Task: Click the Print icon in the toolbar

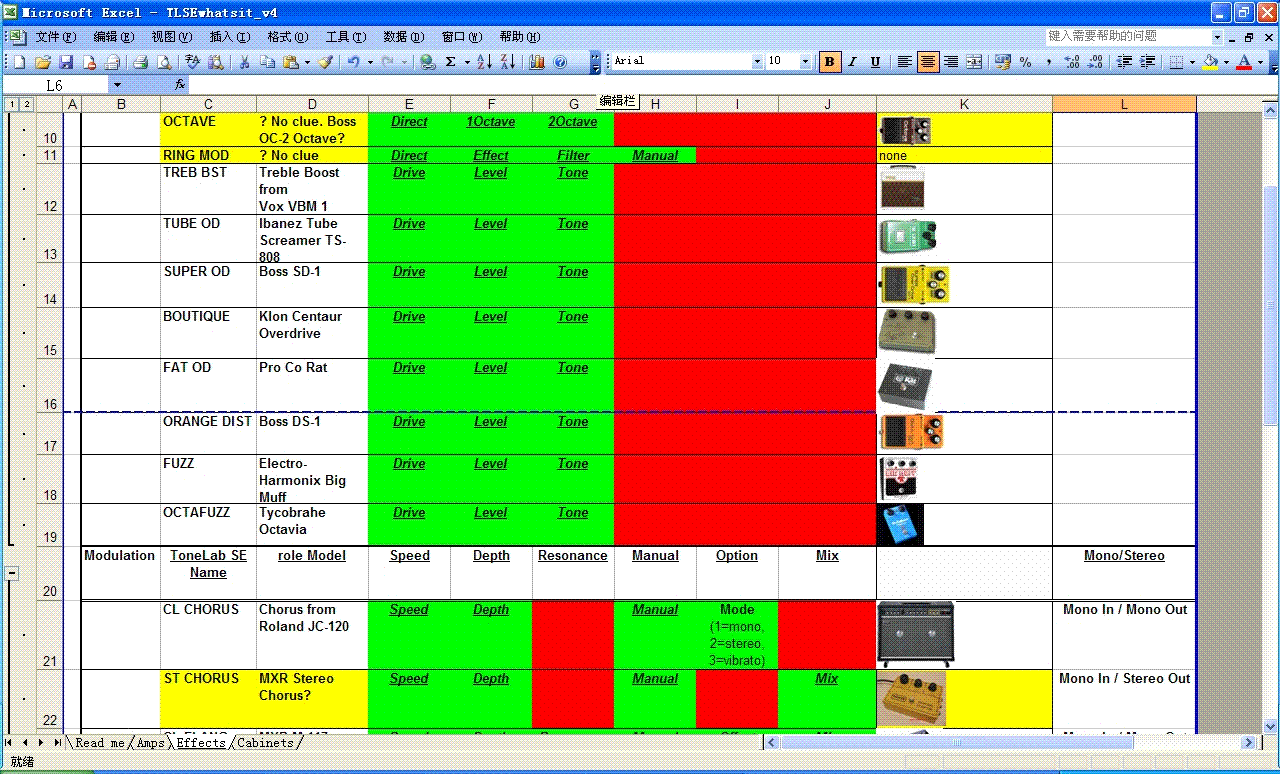Action: coord(141,62)
